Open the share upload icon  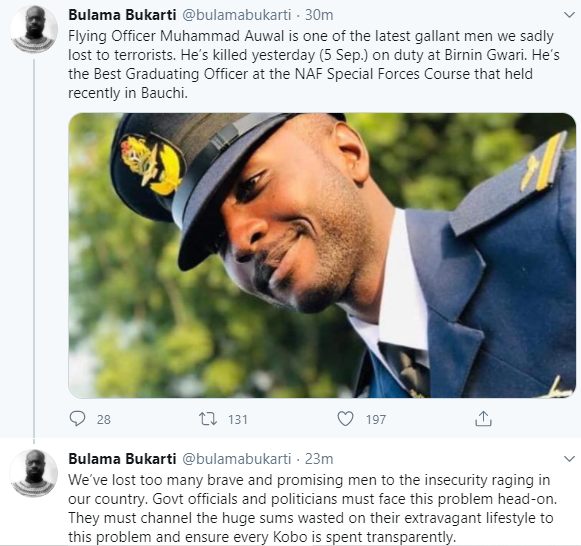click(x=483, y=419)
